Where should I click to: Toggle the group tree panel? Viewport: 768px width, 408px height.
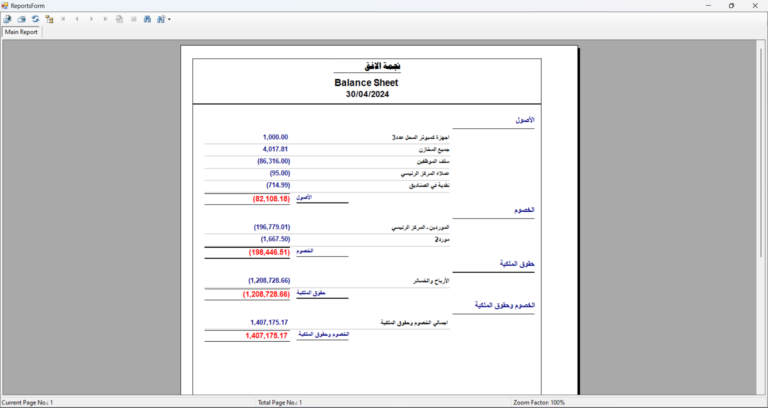(x=49, y=19)
